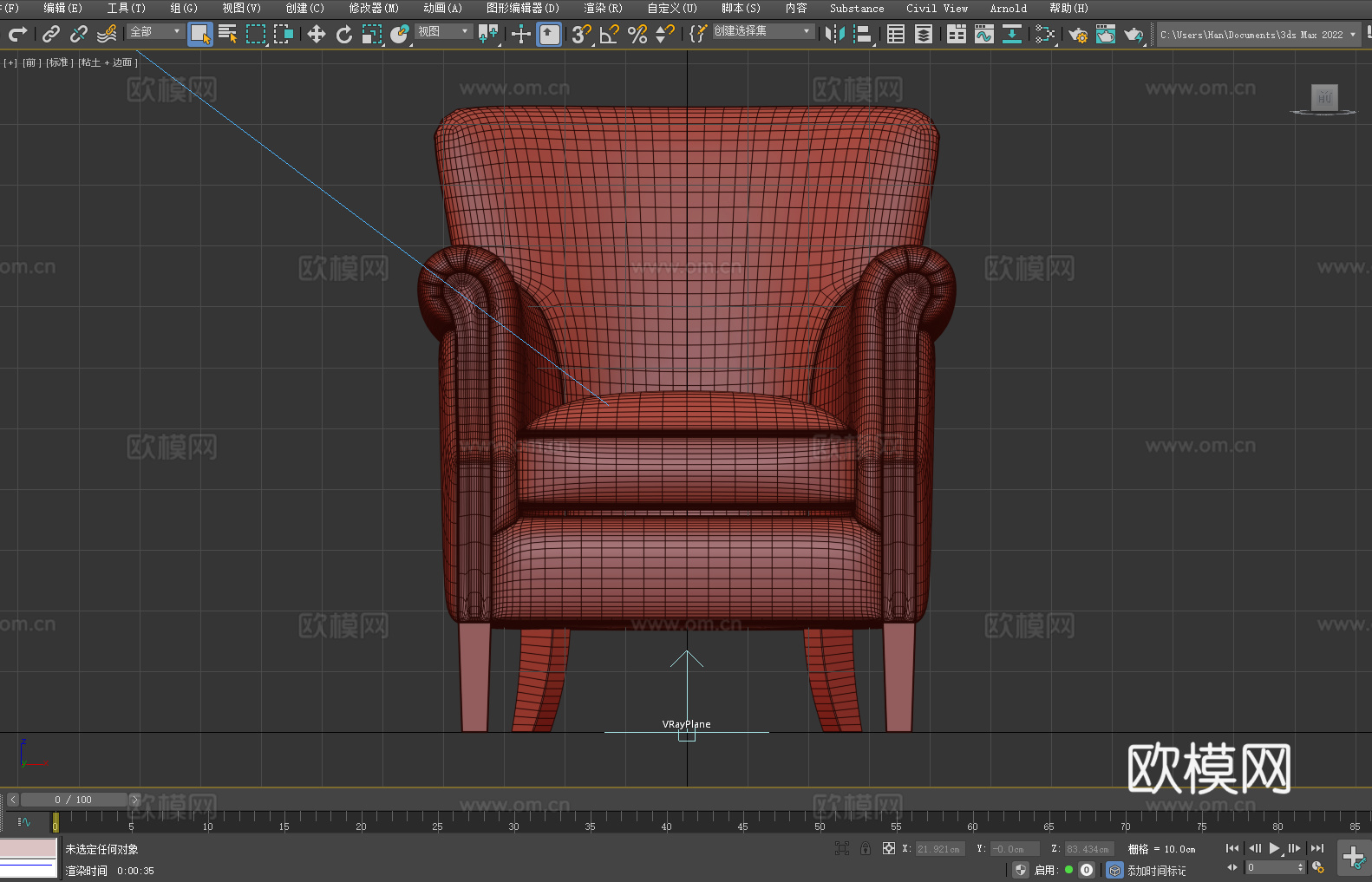Open Edit Named Selection Sets

pyautogui.click(x=698, y=34)
